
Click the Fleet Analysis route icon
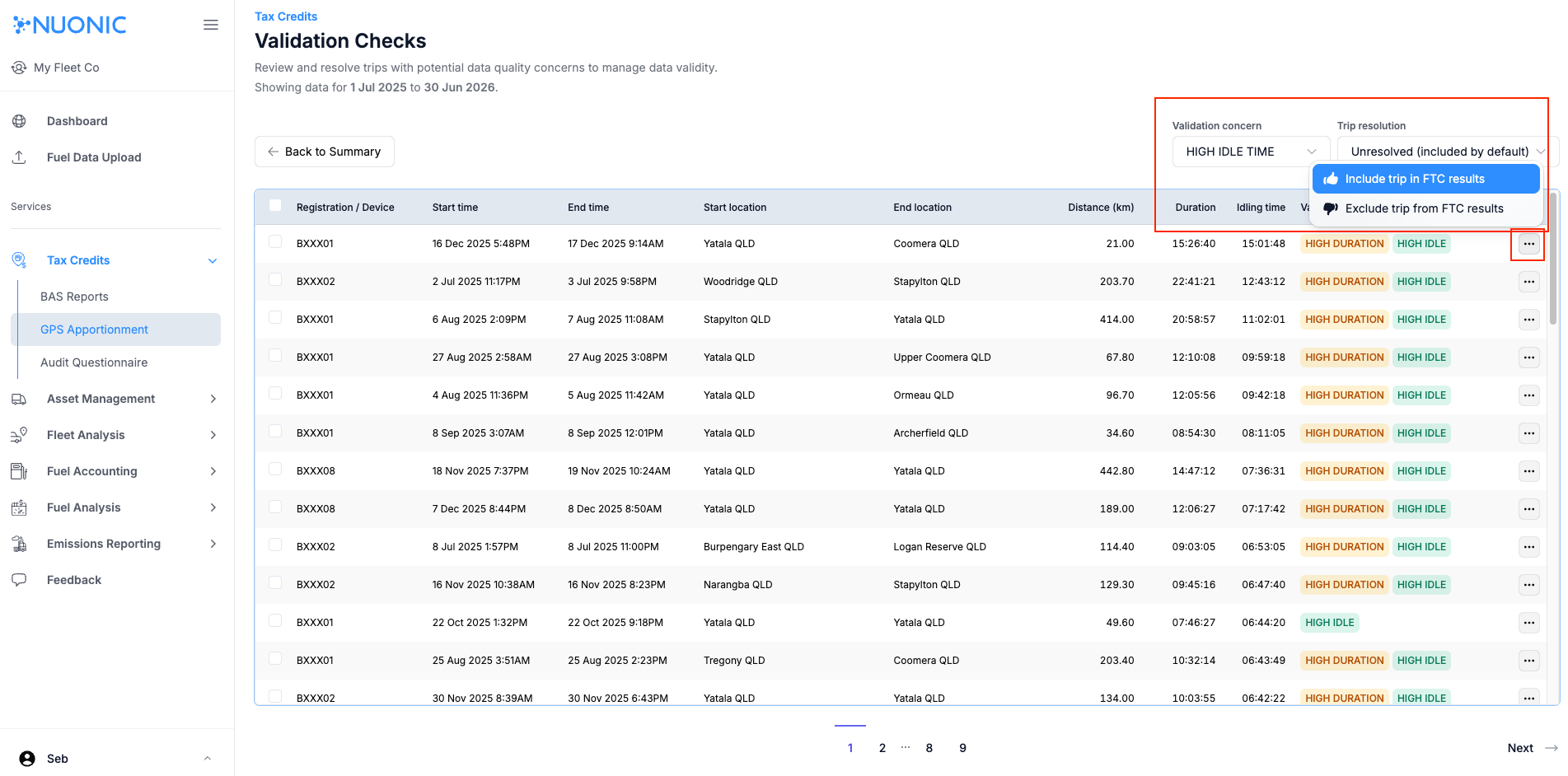coord(19,435)
